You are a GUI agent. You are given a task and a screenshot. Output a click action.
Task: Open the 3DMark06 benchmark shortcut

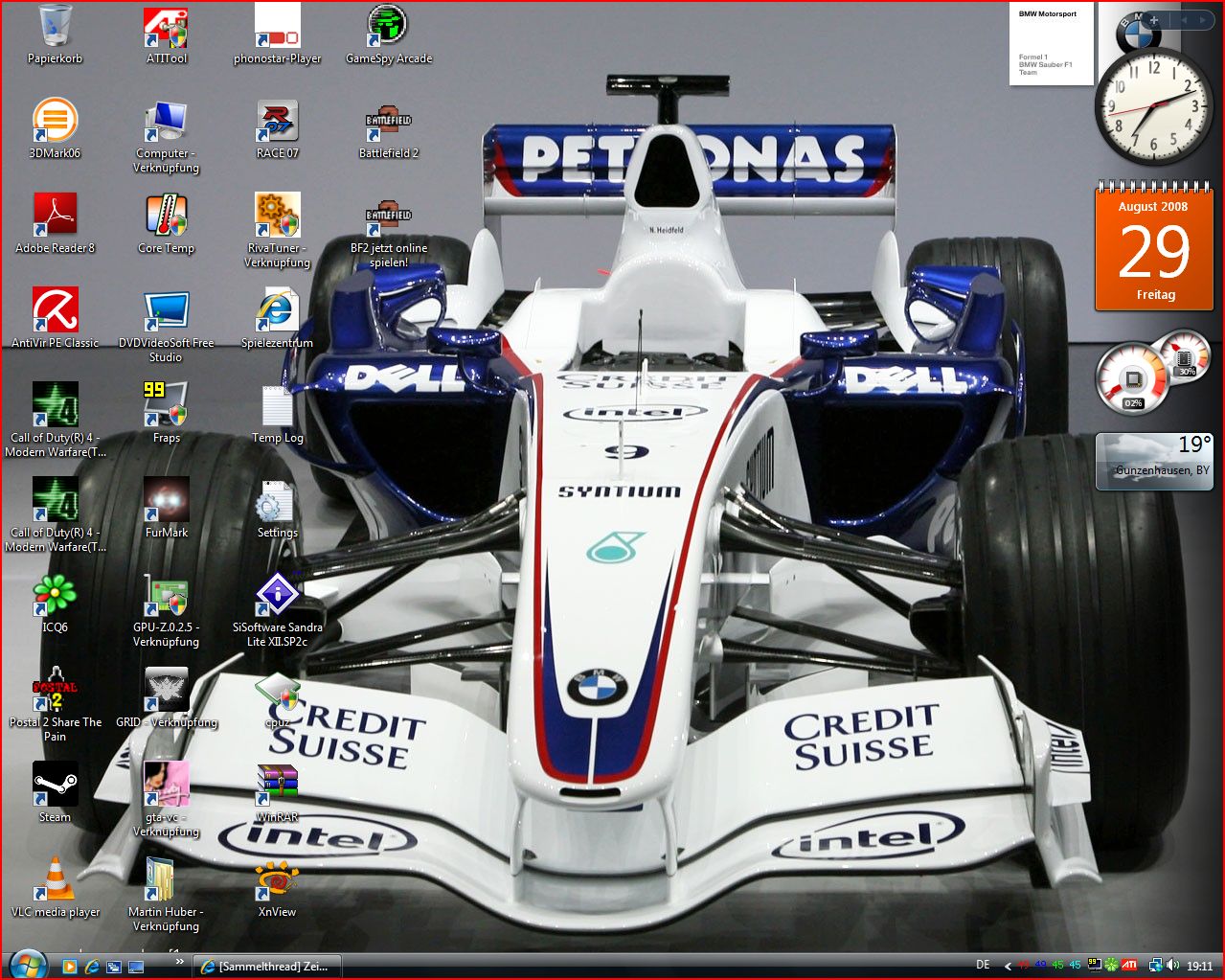(55, 129)
